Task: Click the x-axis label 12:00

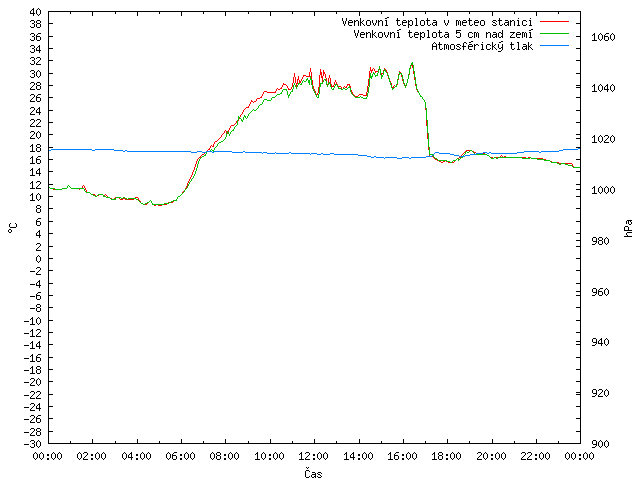Action: tap(313, 456)
